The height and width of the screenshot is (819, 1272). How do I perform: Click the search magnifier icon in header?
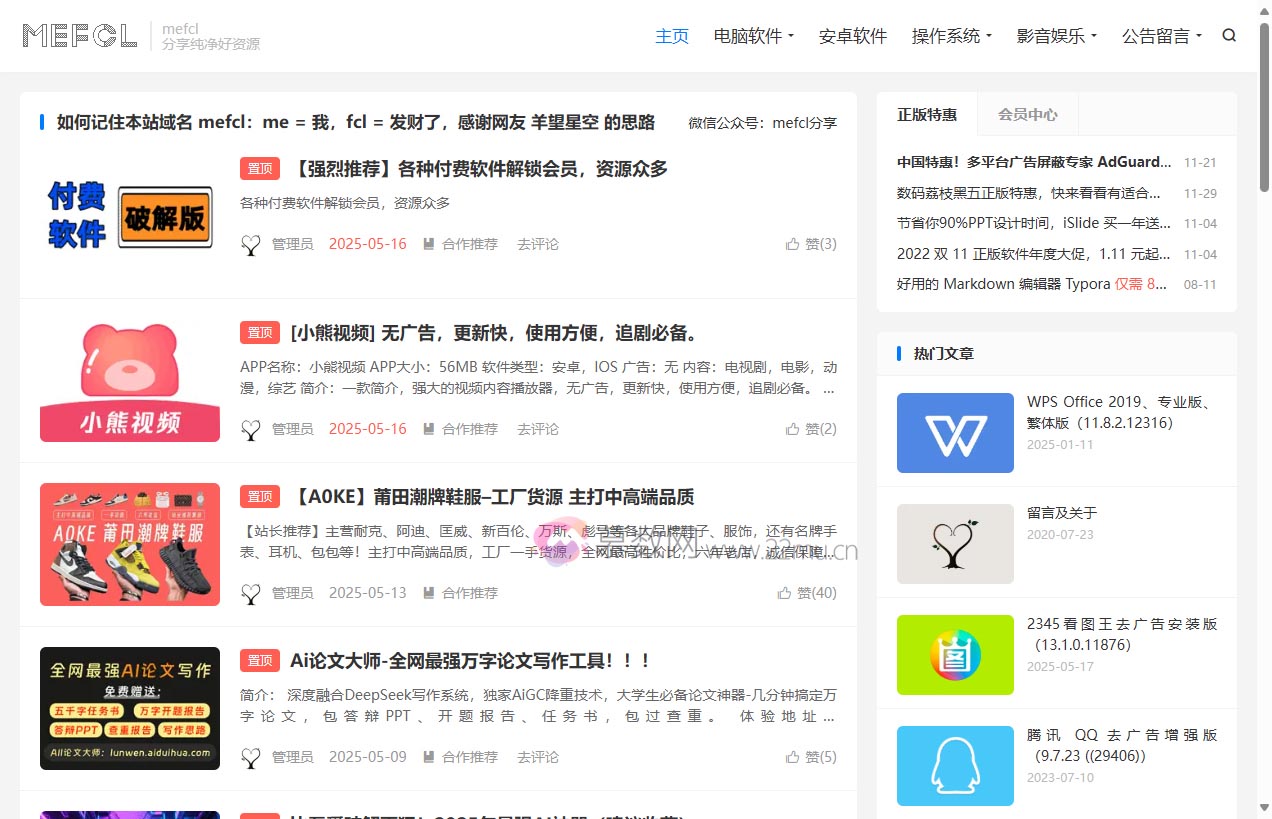point(1229,36)
